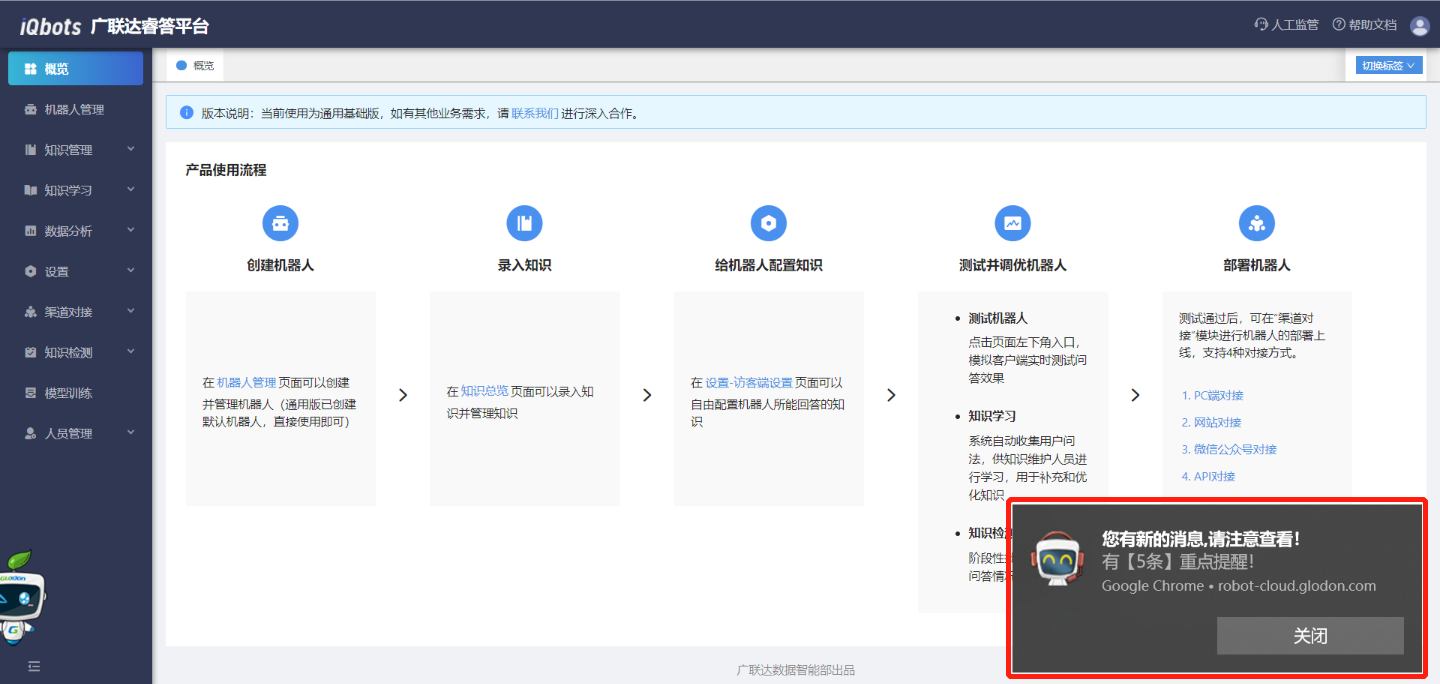Follow the 知识总览 link
The image size is (1440, 684).
tap(484, 391)
